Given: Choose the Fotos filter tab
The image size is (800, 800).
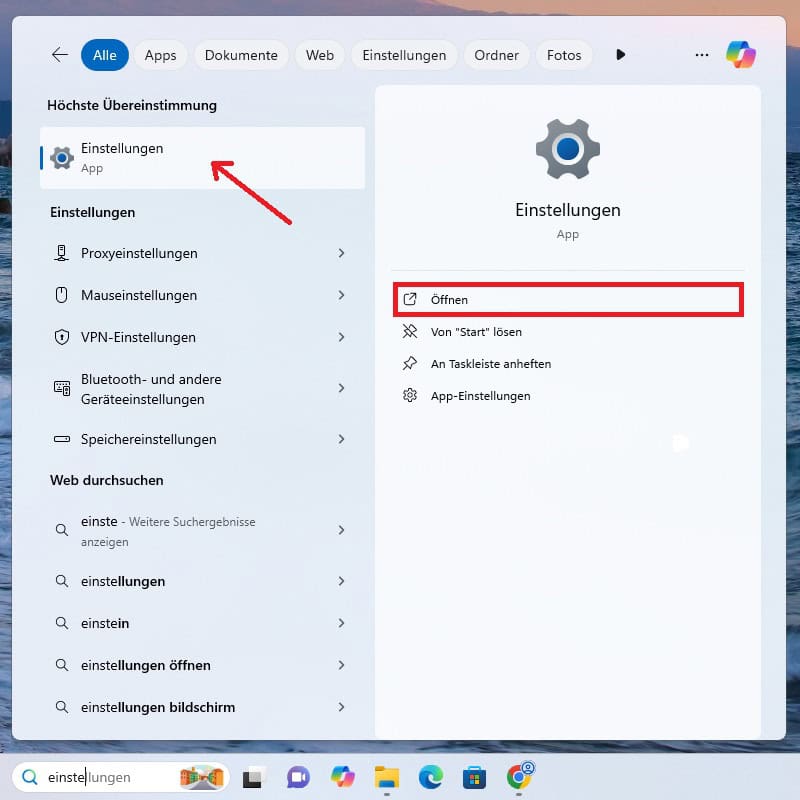Looking at the screenshot, I should pyautogui.click(x=564, y=55).
